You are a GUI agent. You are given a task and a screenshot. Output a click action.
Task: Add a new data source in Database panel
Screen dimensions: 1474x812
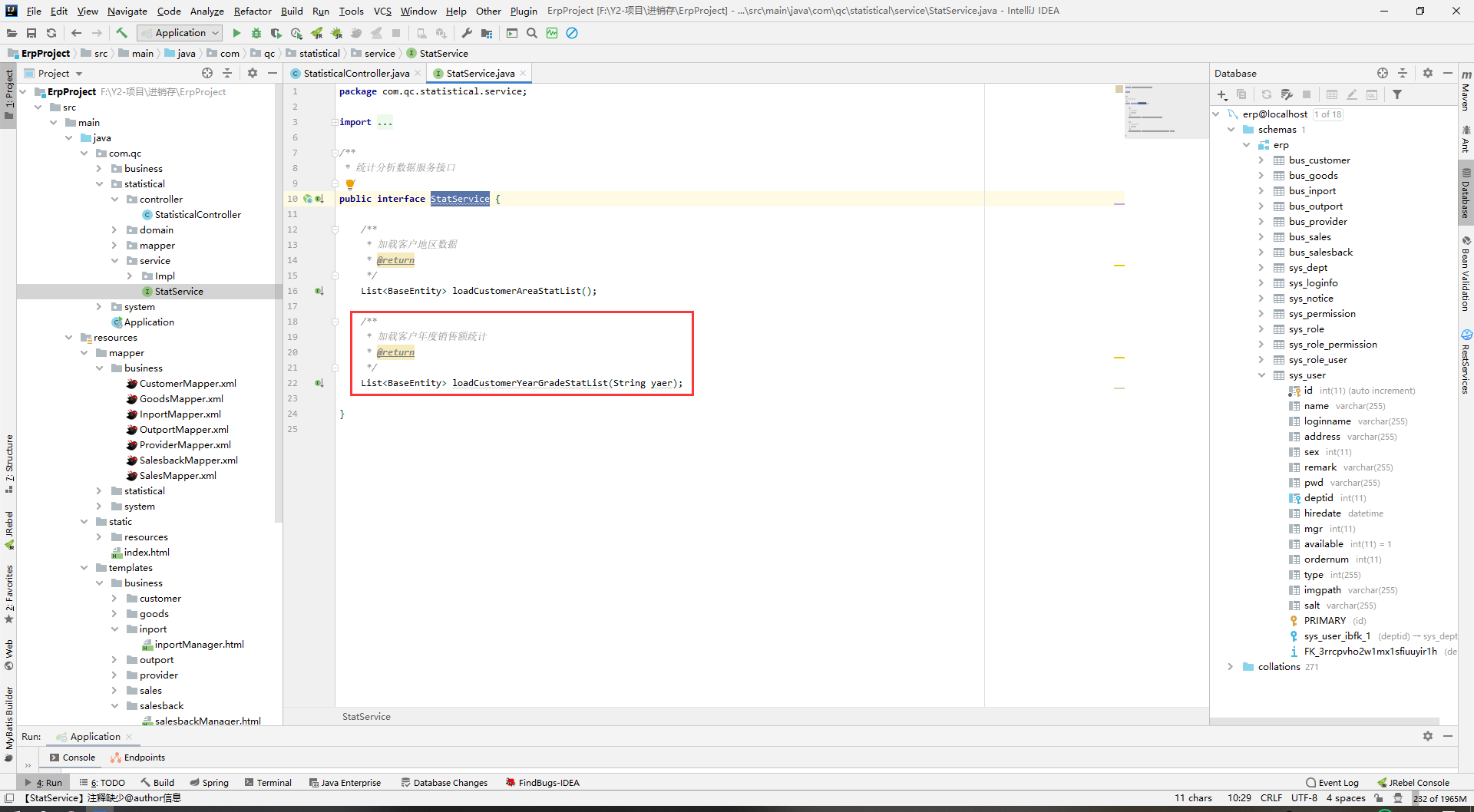click(1221, 94)
